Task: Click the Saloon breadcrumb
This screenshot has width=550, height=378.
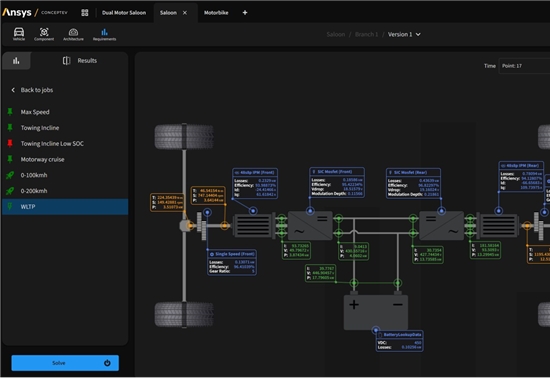Action: pos(336,34)
